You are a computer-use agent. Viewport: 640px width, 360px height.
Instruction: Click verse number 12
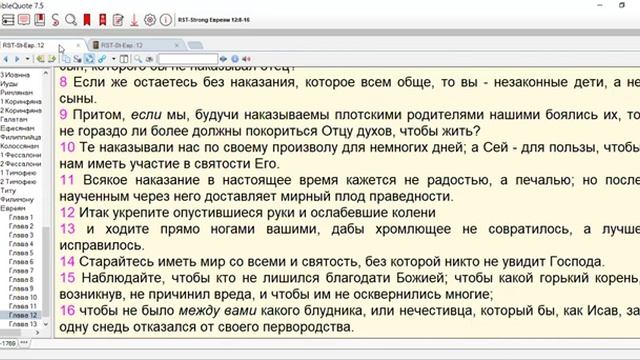pyautogui.click(x=67, y=213)
